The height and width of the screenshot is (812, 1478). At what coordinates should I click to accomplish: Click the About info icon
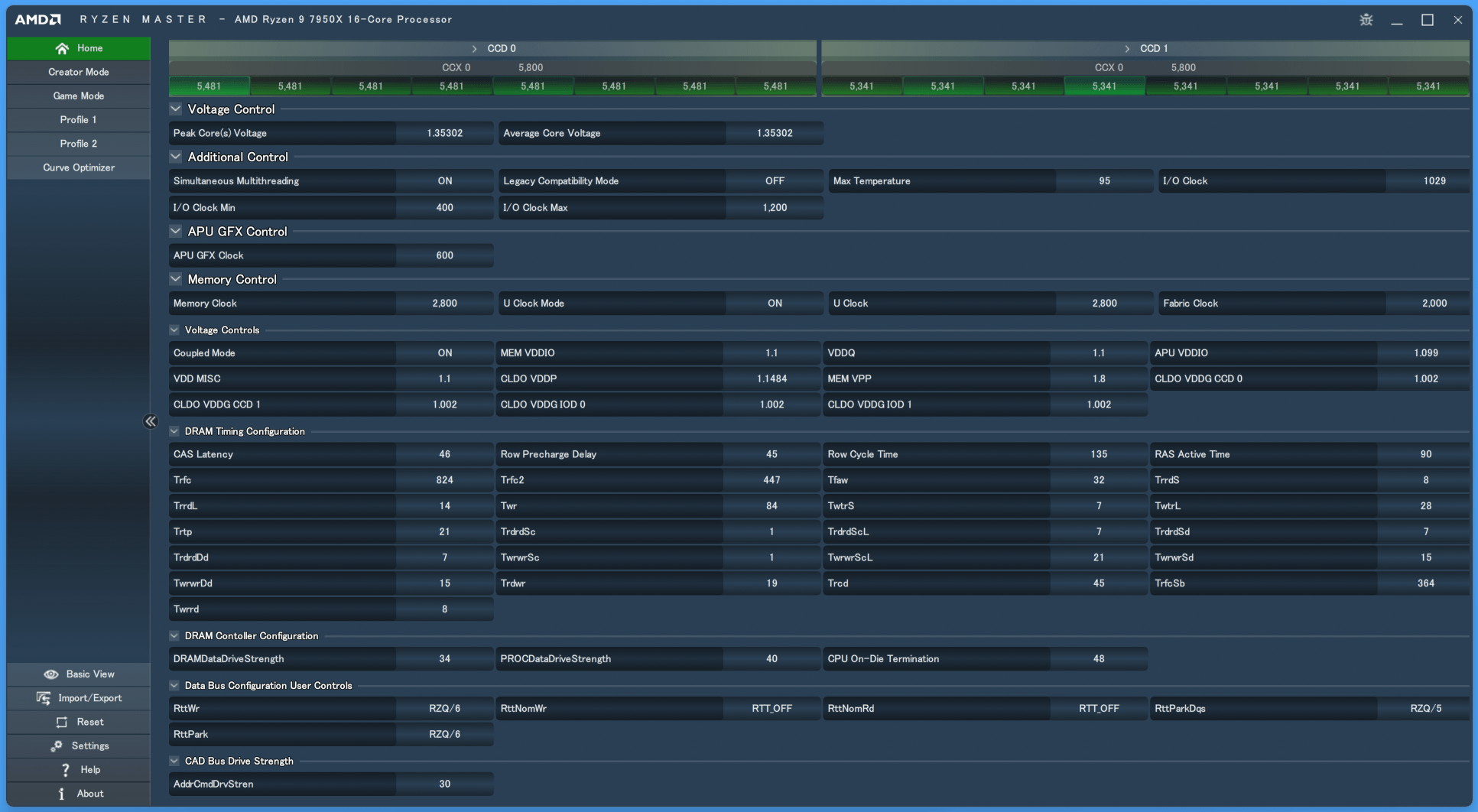click(x=62, y=794)
